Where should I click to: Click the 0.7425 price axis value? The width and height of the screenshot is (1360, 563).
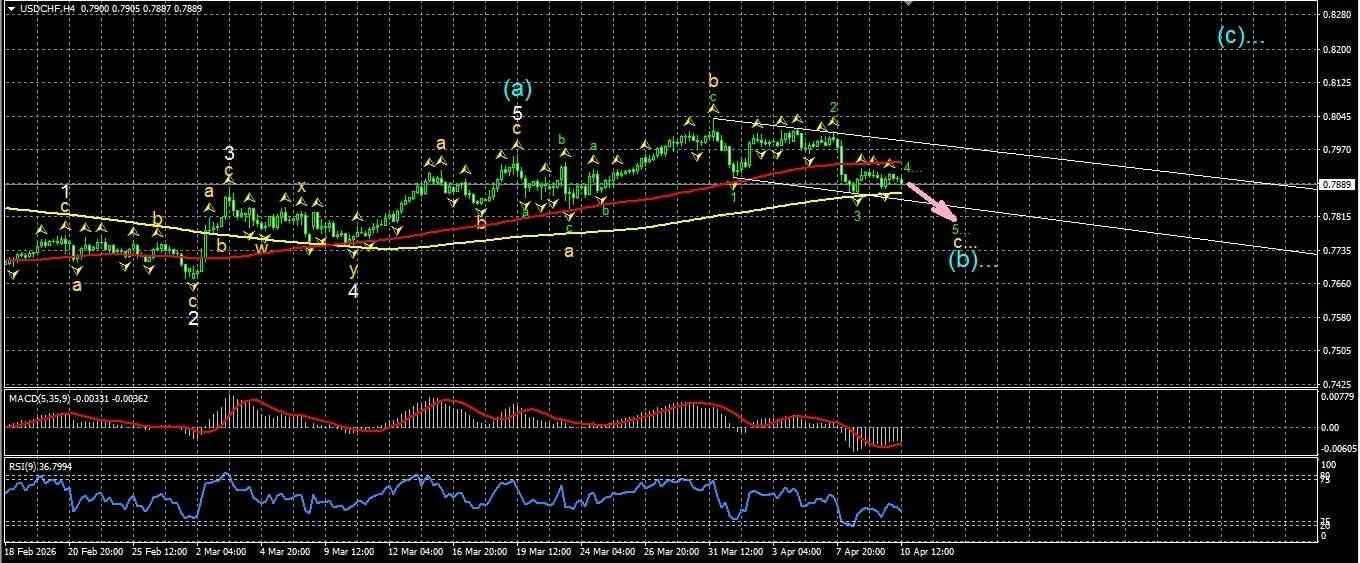[x=1336, y=384]
